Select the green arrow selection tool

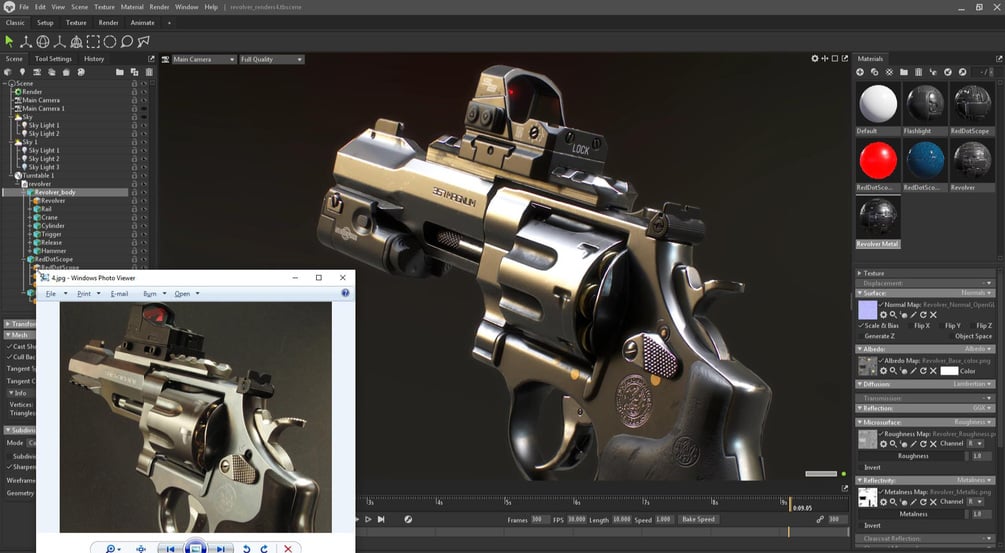(x=9, y=42)
